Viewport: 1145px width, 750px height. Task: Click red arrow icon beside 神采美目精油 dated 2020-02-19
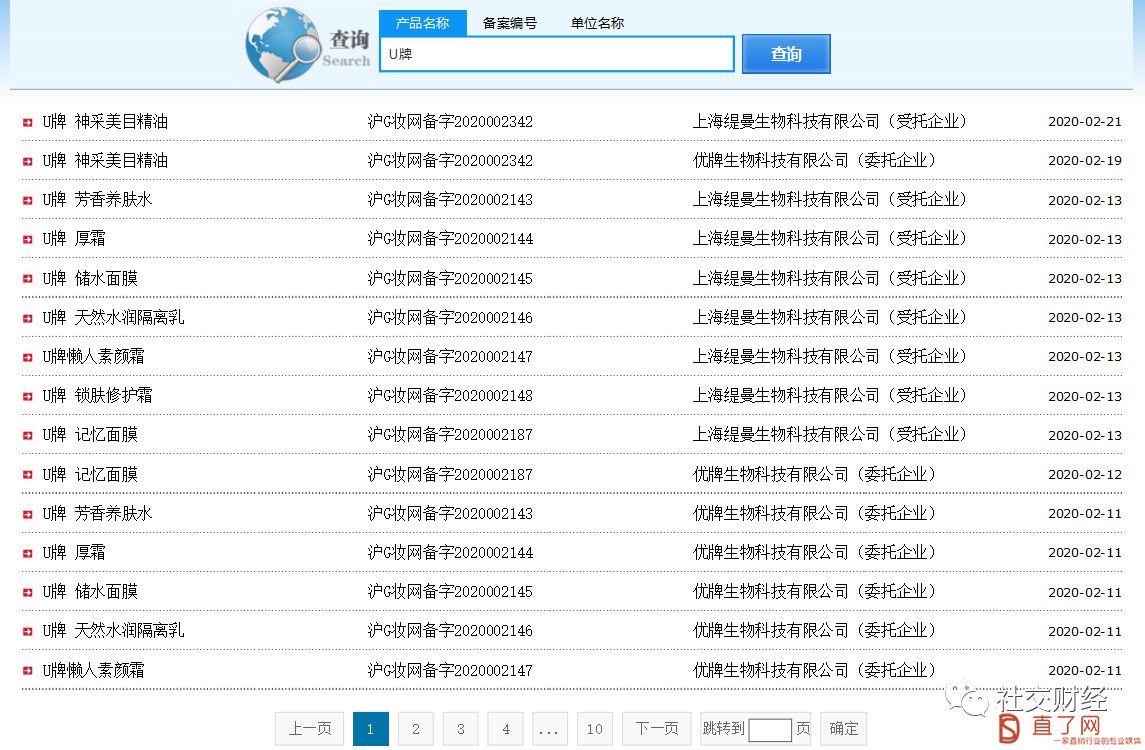[28, 161]
